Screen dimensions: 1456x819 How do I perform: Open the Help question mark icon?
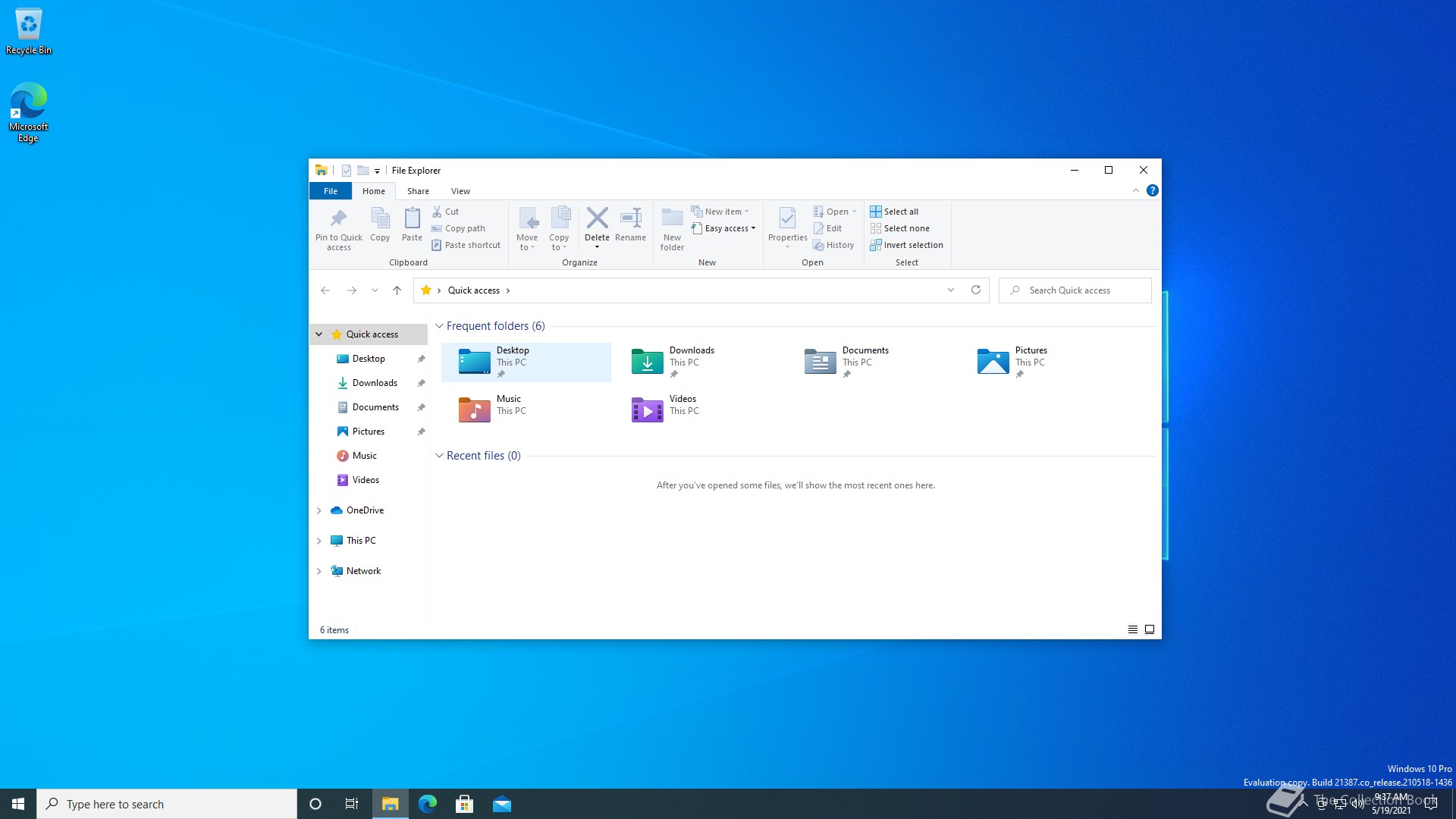1152,191
